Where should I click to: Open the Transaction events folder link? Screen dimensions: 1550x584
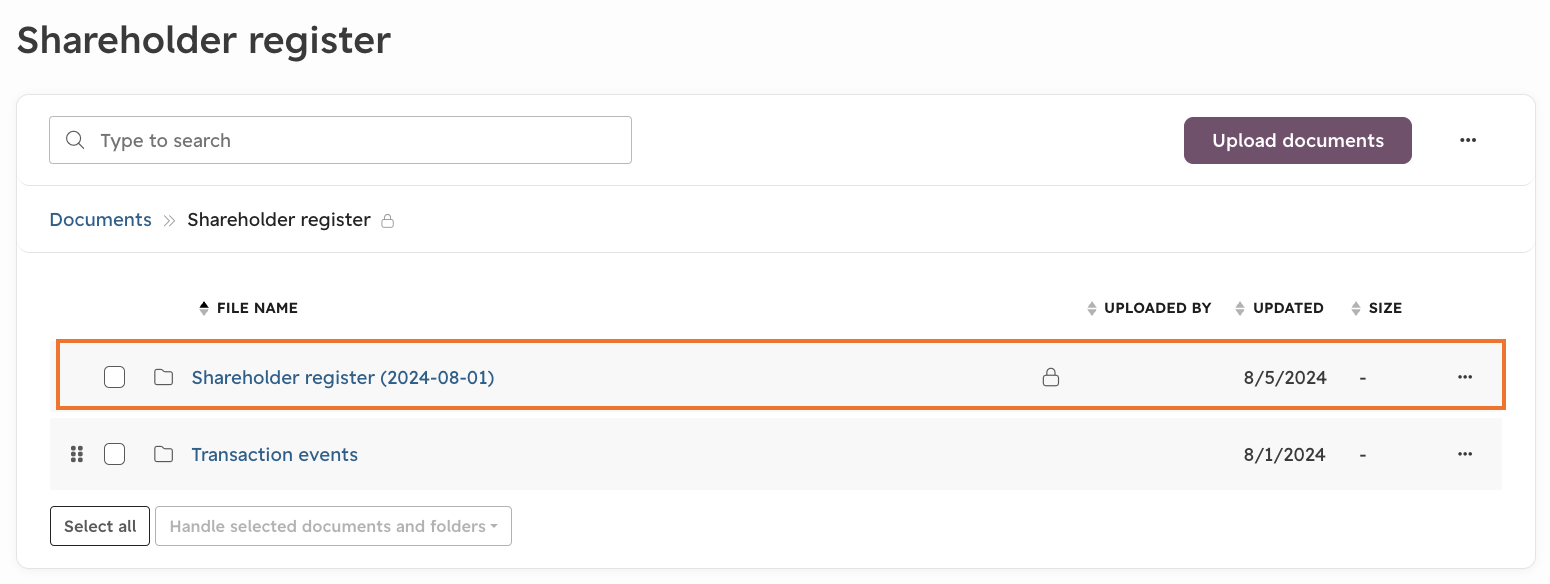[x=275, y=454]
